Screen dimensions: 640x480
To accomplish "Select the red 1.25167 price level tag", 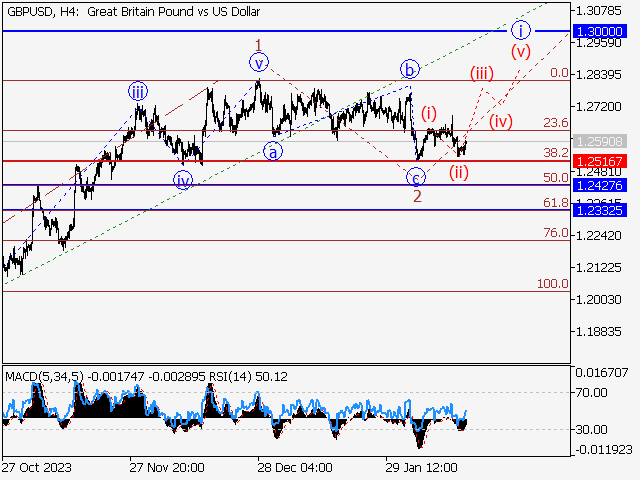I will tap(600, 161).
